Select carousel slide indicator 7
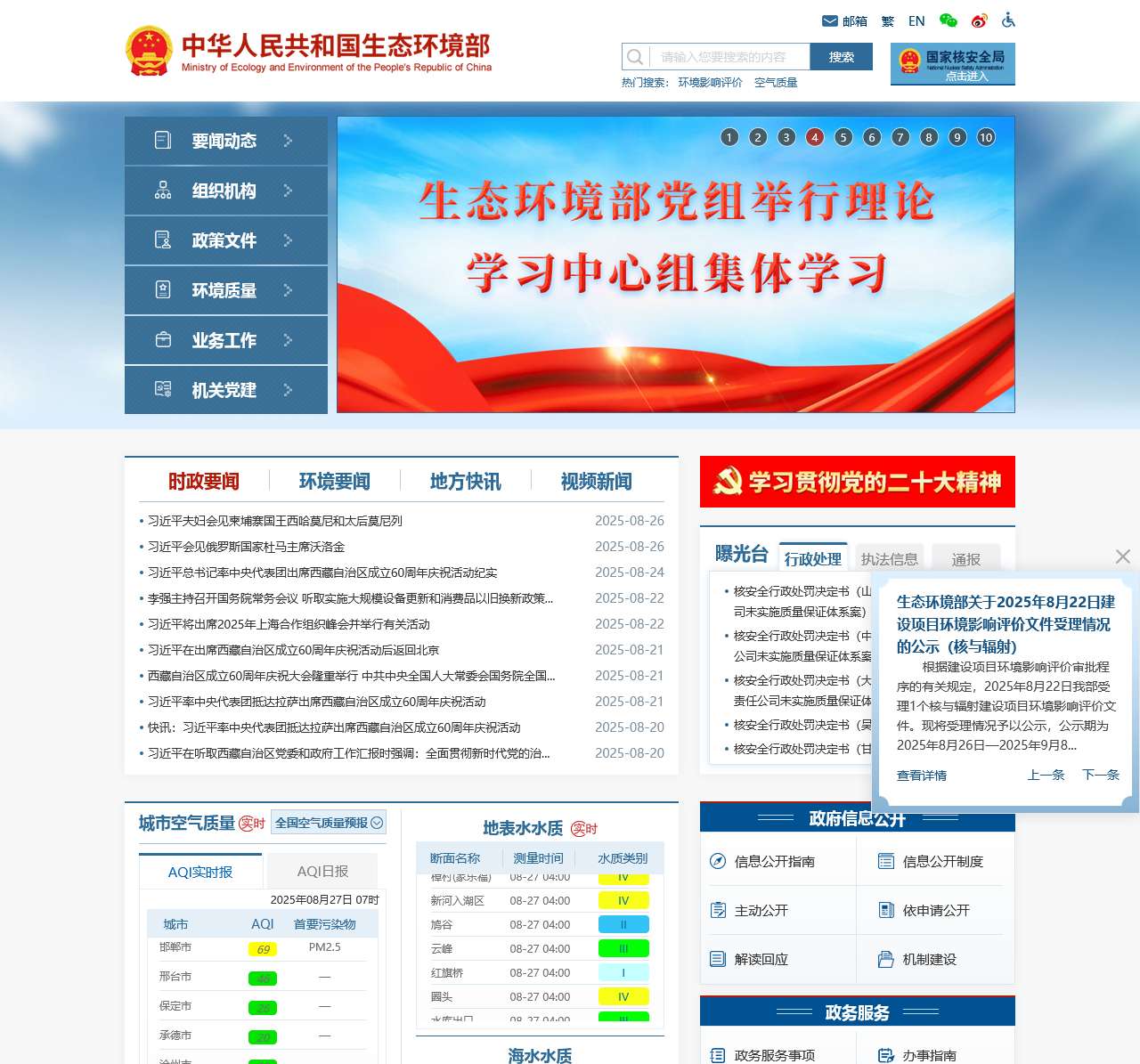Screen dimensions: 1140x1064 pos(900,137)
